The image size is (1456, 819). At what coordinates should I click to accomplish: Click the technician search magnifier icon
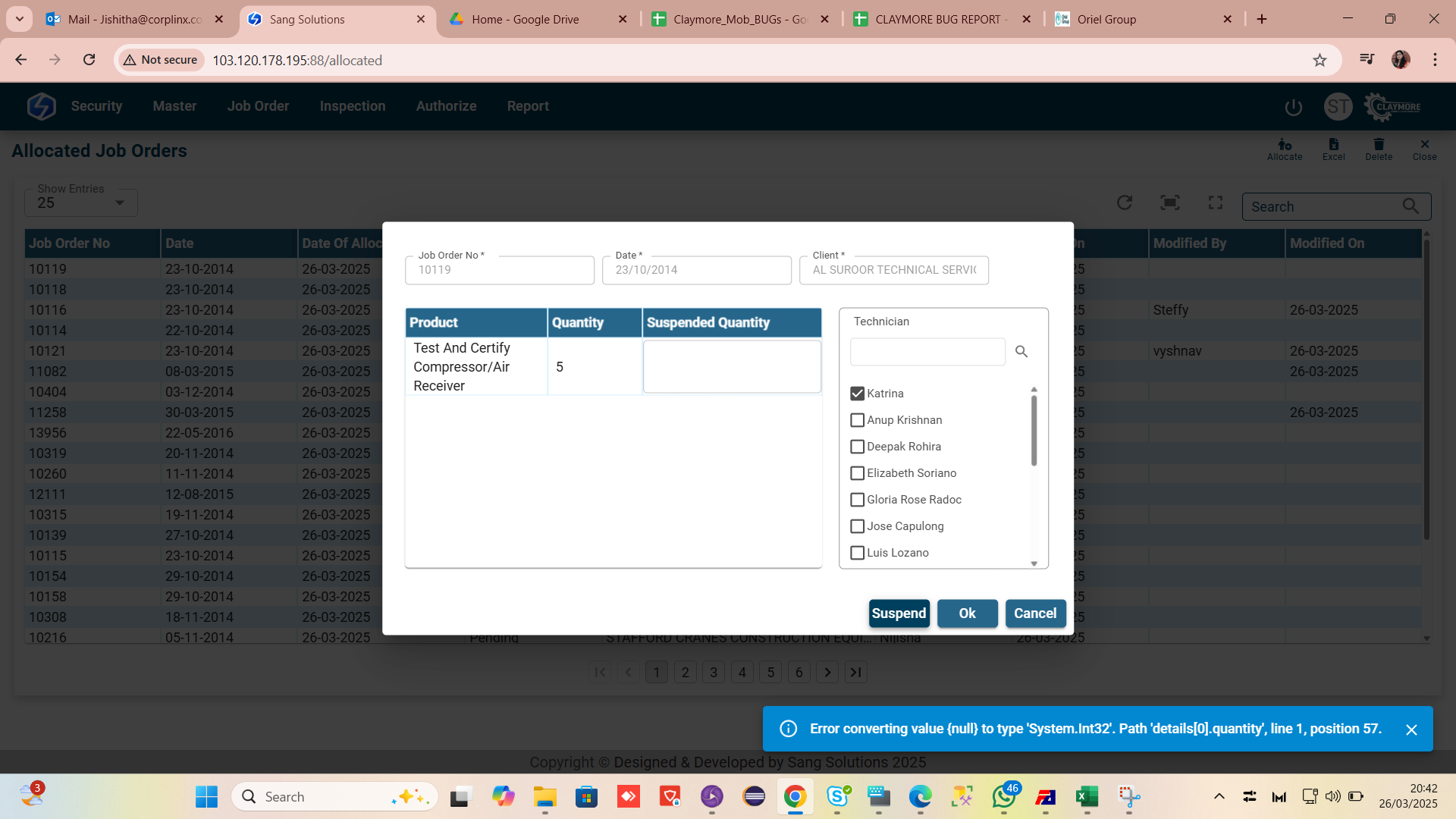coord(1021,352)
